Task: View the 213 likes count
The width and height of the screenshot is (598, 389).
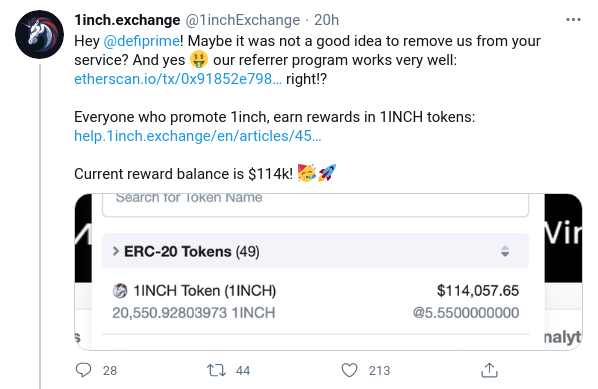Action: point(379,370)
